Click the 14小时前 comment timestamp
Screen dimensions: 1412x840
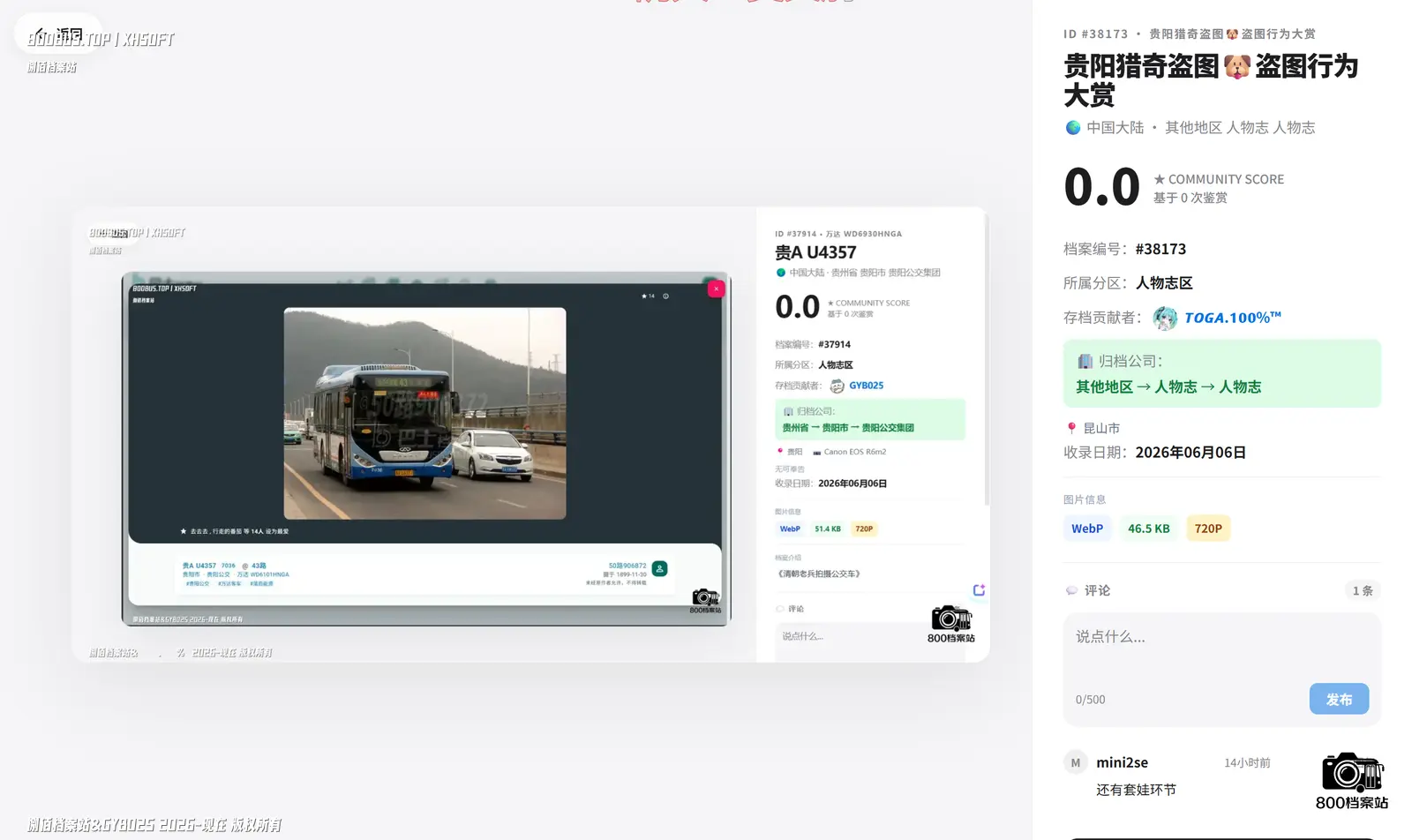tap(1247, 762)
